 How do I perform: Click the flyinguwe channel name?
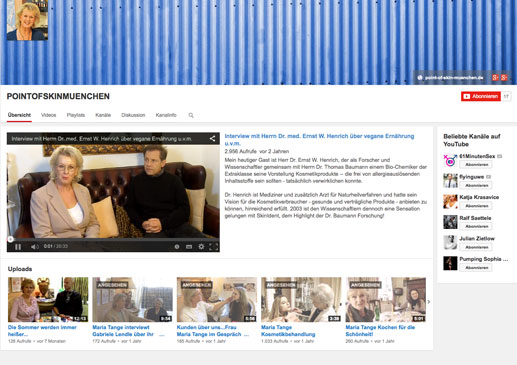coord(472,177)
